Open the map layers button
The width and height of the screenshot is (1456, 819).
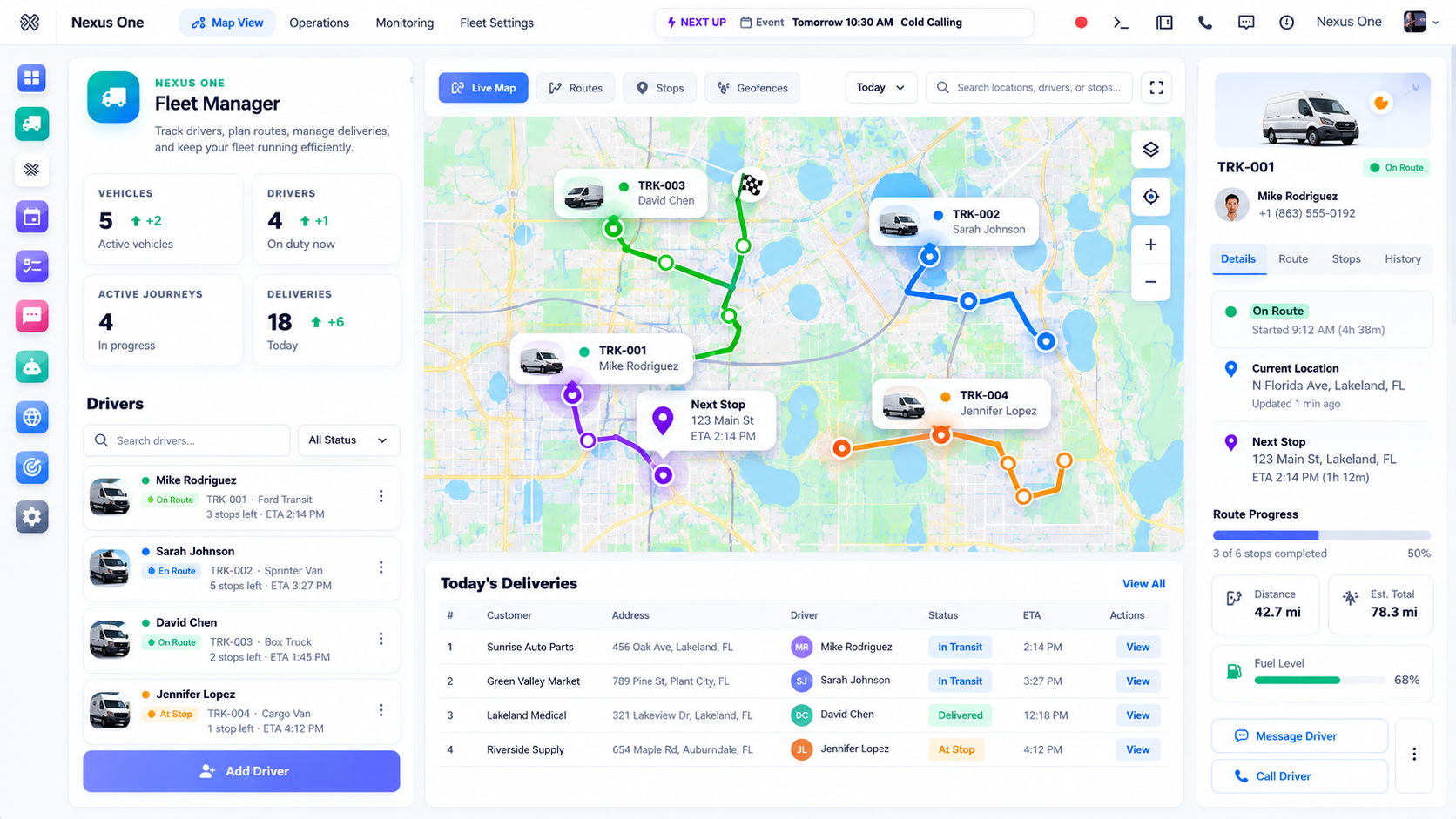click(1150, 150)
